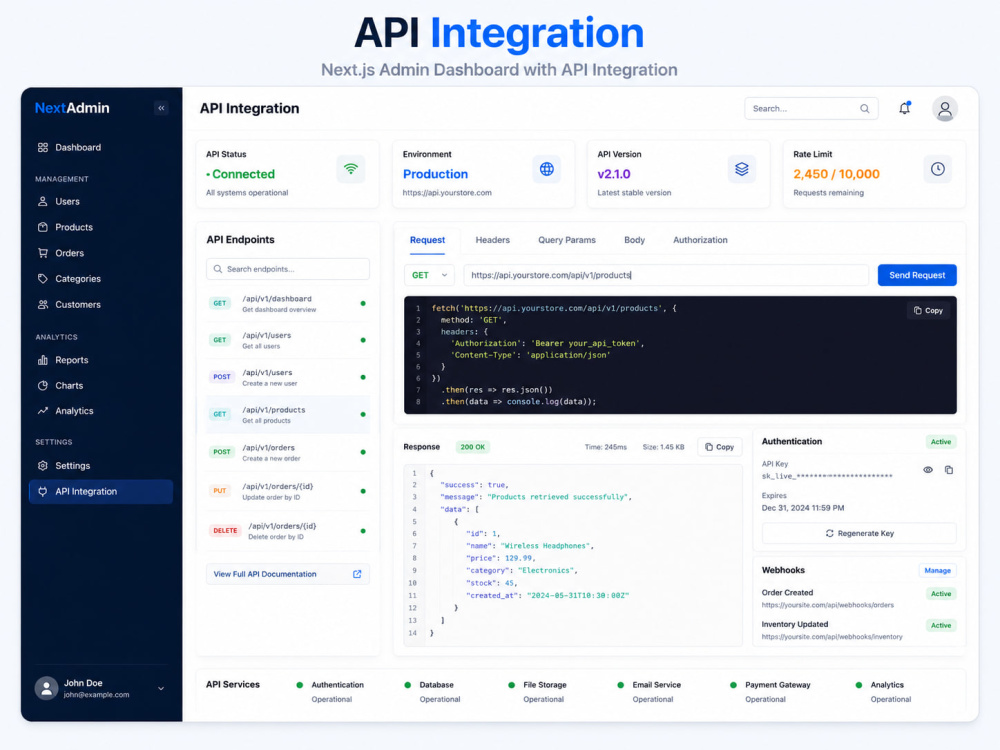Expand John Doe account menu chevron
Screen dimensions: 1000x750
pyautogui.click(x=161, y=689)
